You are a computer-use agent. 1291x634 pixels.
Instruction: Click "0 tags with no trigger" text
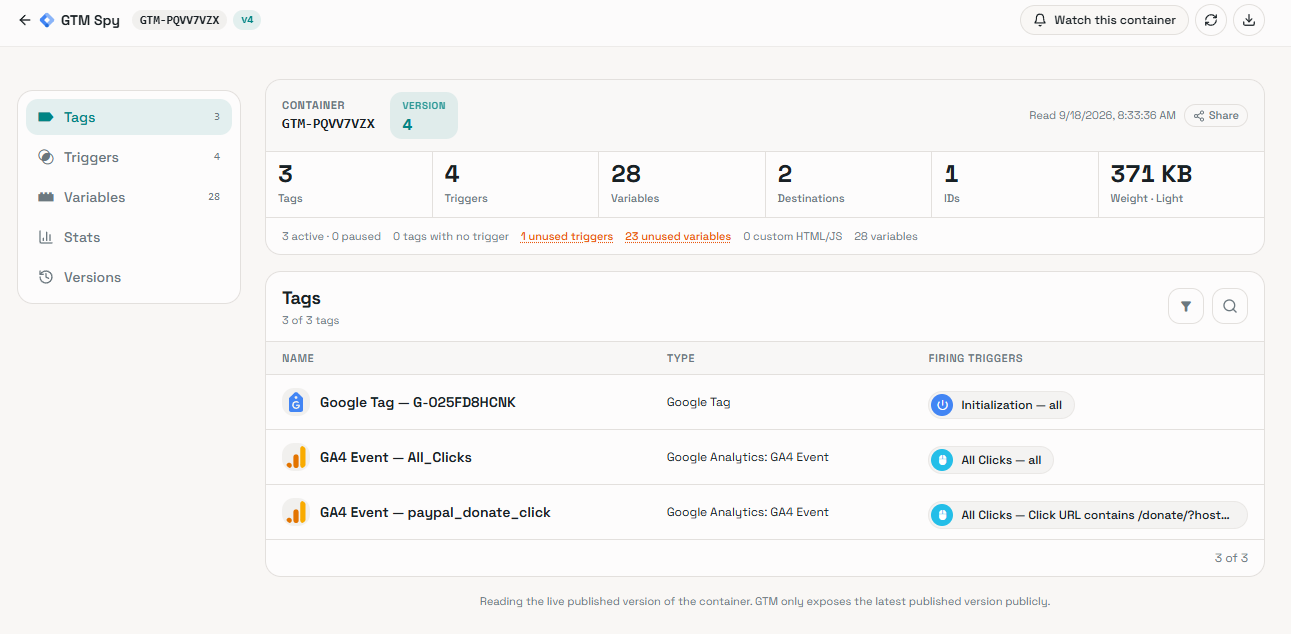tap(450, 237)
